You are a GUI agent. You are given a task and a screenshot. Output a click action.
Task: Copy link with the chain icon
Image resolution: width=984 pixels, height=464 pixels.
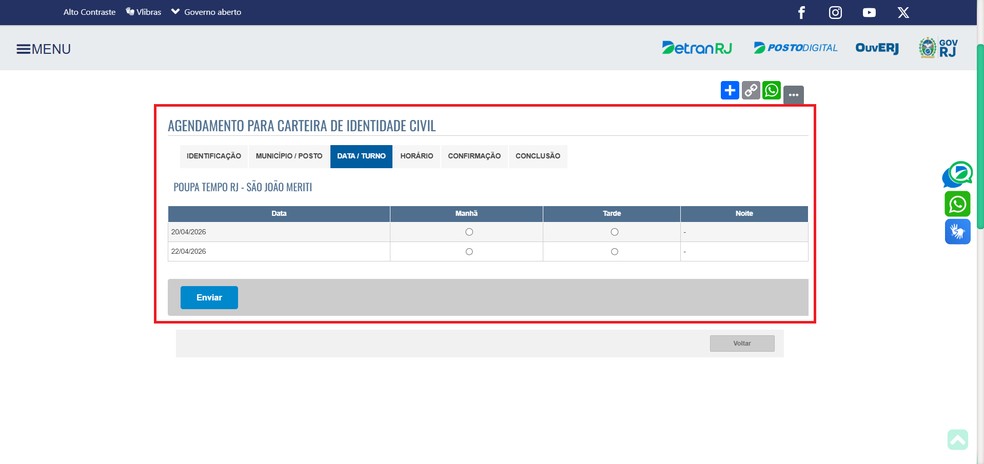click(751, 90)
